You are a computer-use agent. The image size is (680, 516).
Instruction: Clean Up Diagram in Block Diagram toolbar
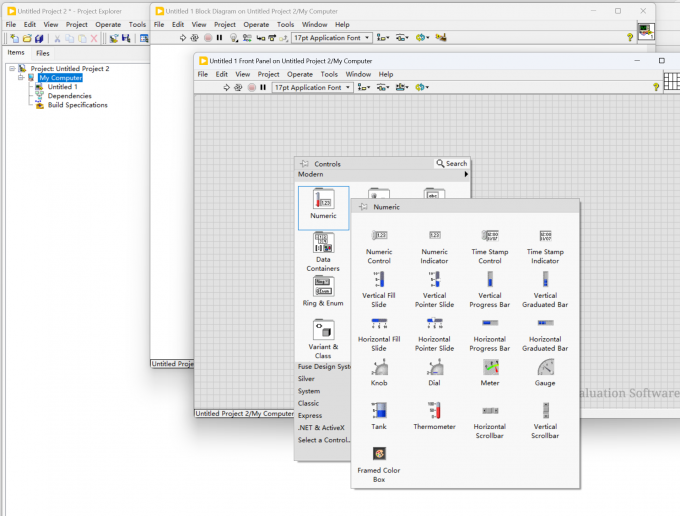click(441, 38)
